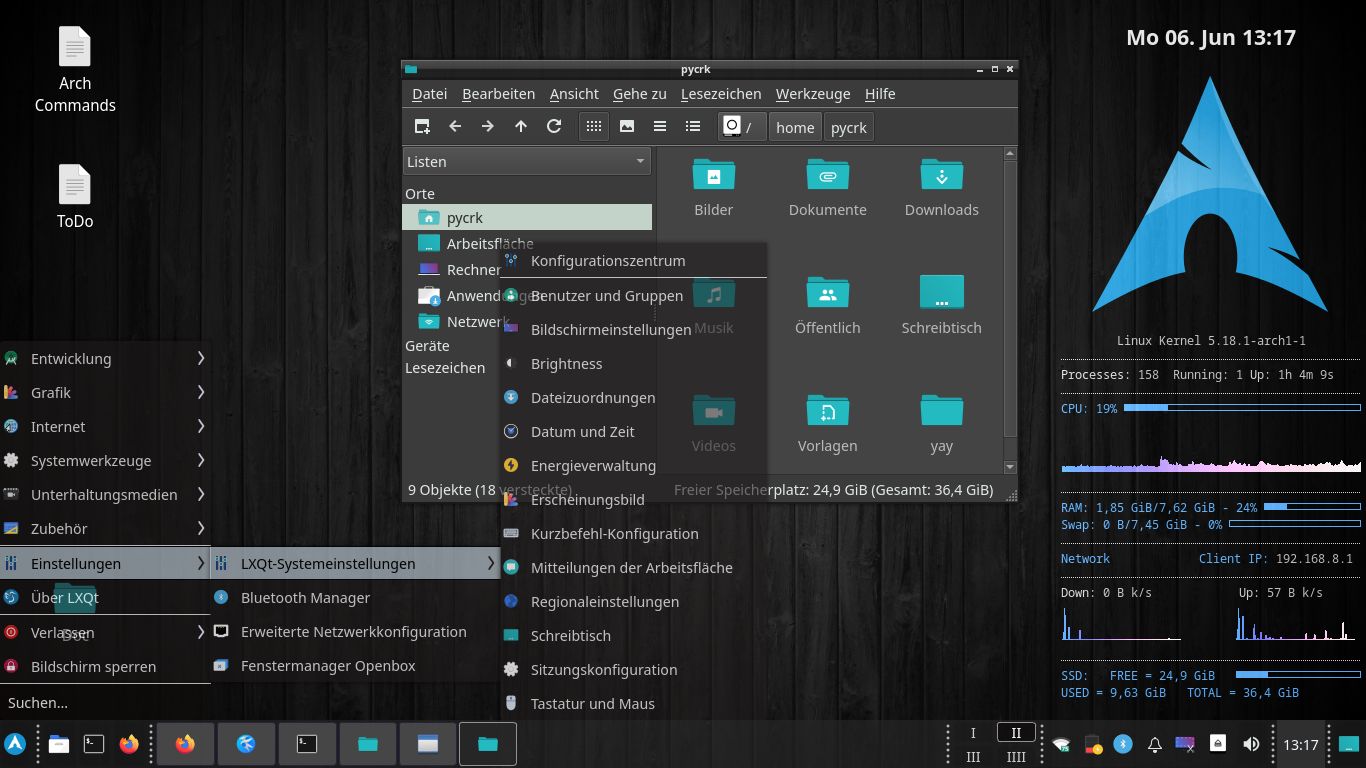Go back to previous folder
The height and width of the screenshot is (768, 1366).
click(x=455, y=126)
